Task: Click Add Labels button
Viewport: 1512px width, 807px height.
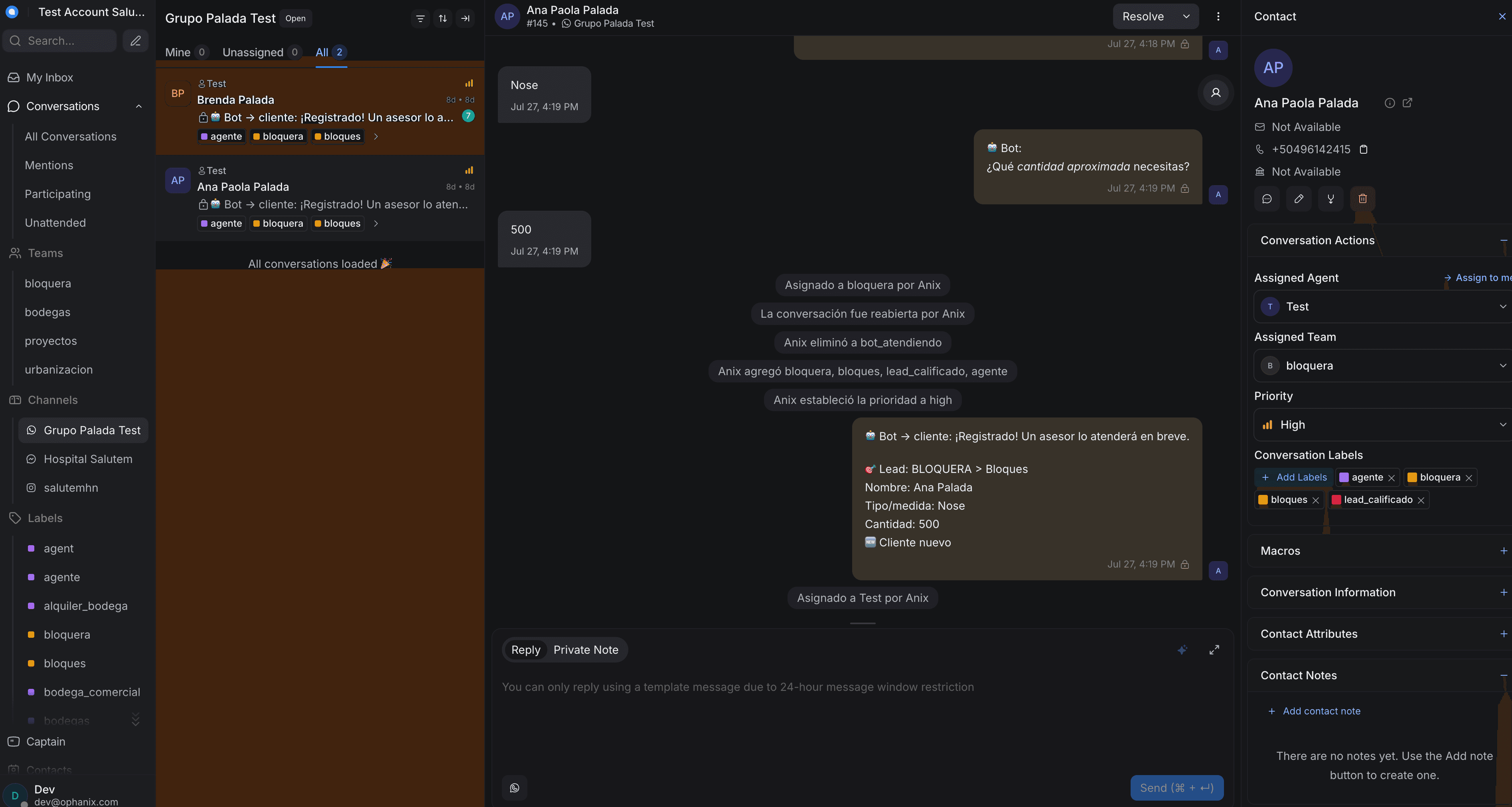Action: [x=1294, y=477]
